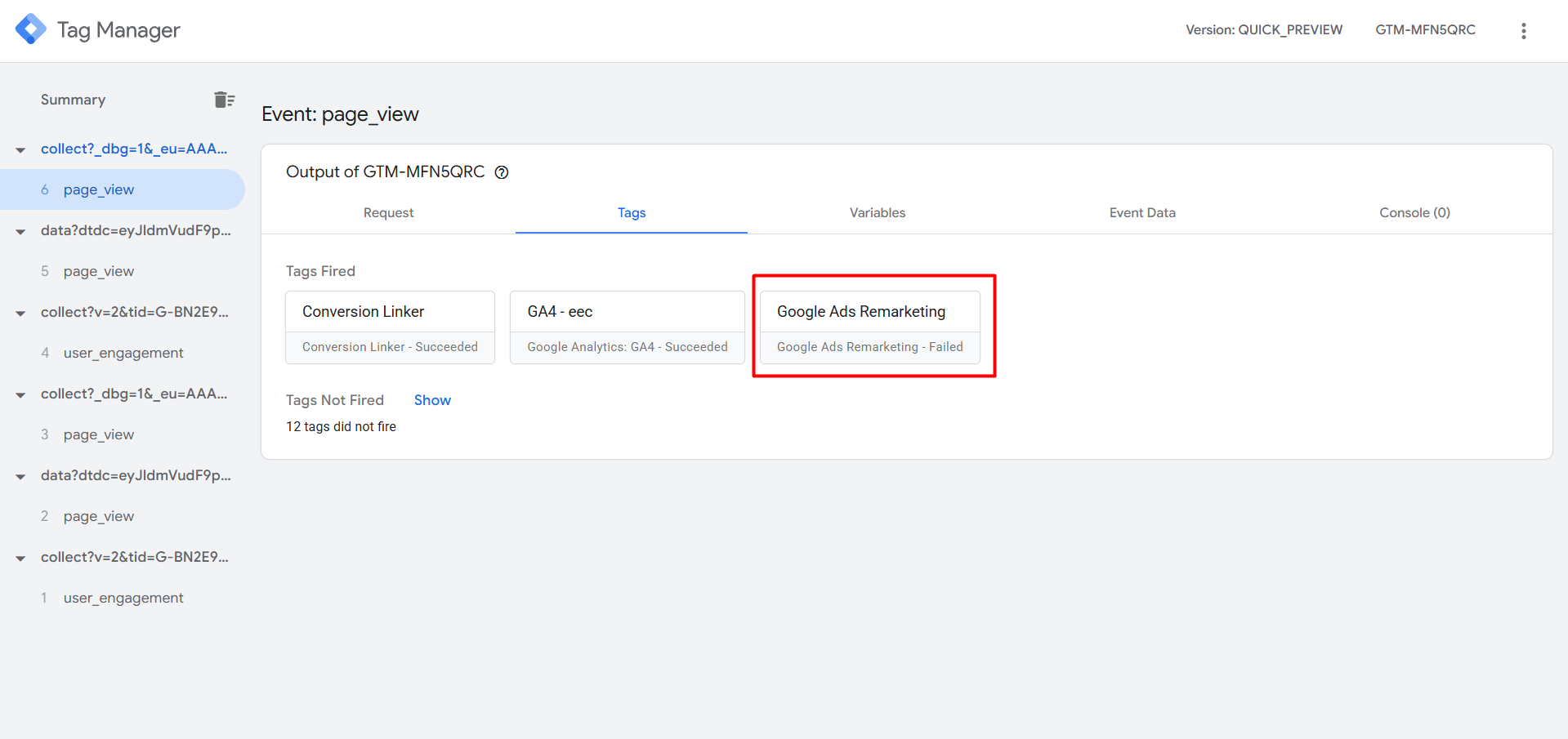
Task: Collapse the second data?dtdc=eyJ group arrow
Action: pyautogui.click(x=20, y=476)
